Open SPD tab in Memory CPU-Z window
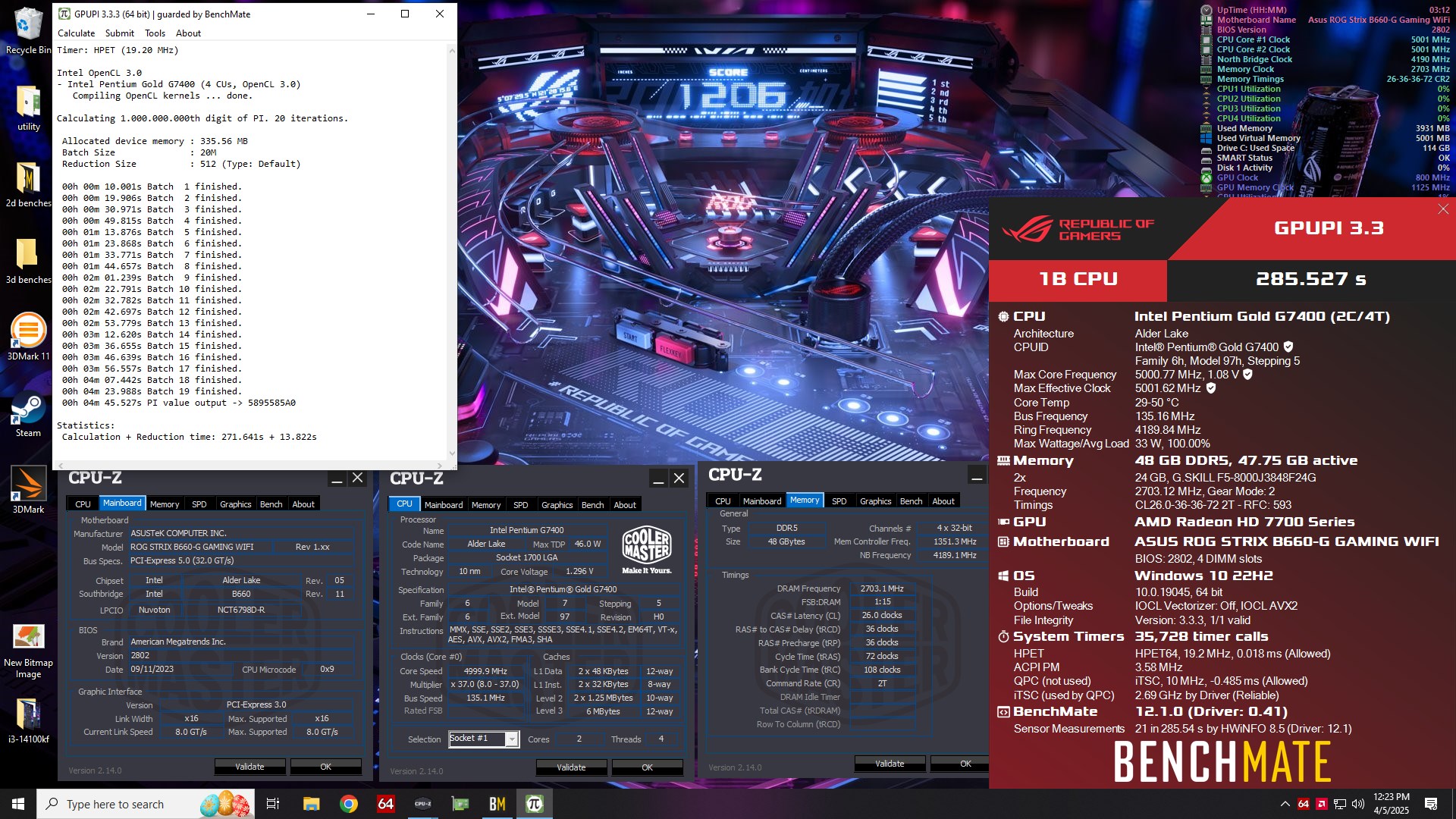This screenshot has height=819, width=1456. click(839, 501)
